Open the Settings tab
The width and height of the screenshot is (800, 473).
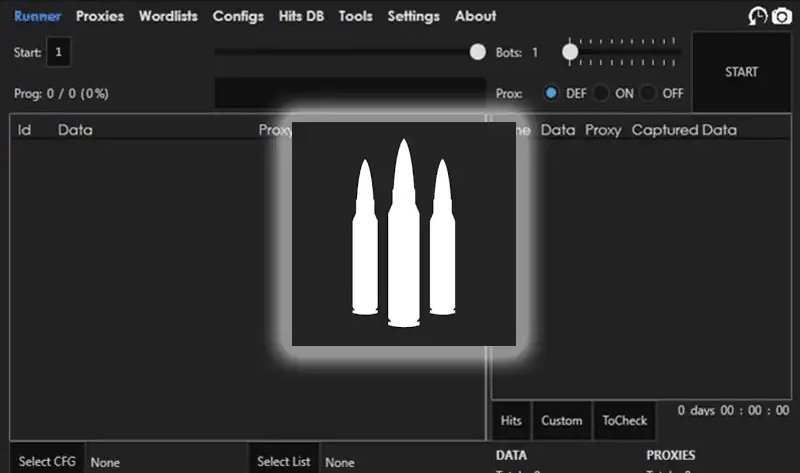pyautogui.click(x=414, y=16)
